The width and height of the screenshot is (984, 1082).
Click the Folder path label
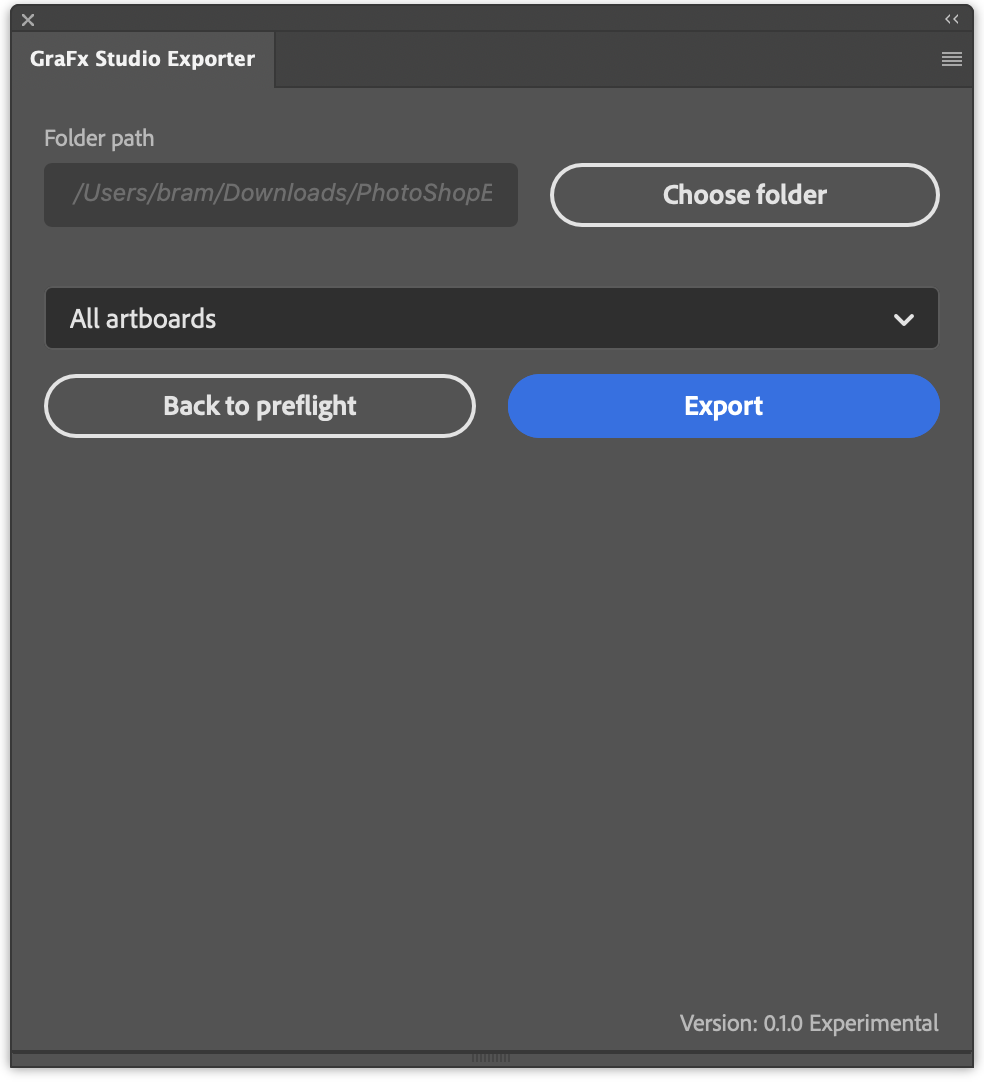click(98, 138)
